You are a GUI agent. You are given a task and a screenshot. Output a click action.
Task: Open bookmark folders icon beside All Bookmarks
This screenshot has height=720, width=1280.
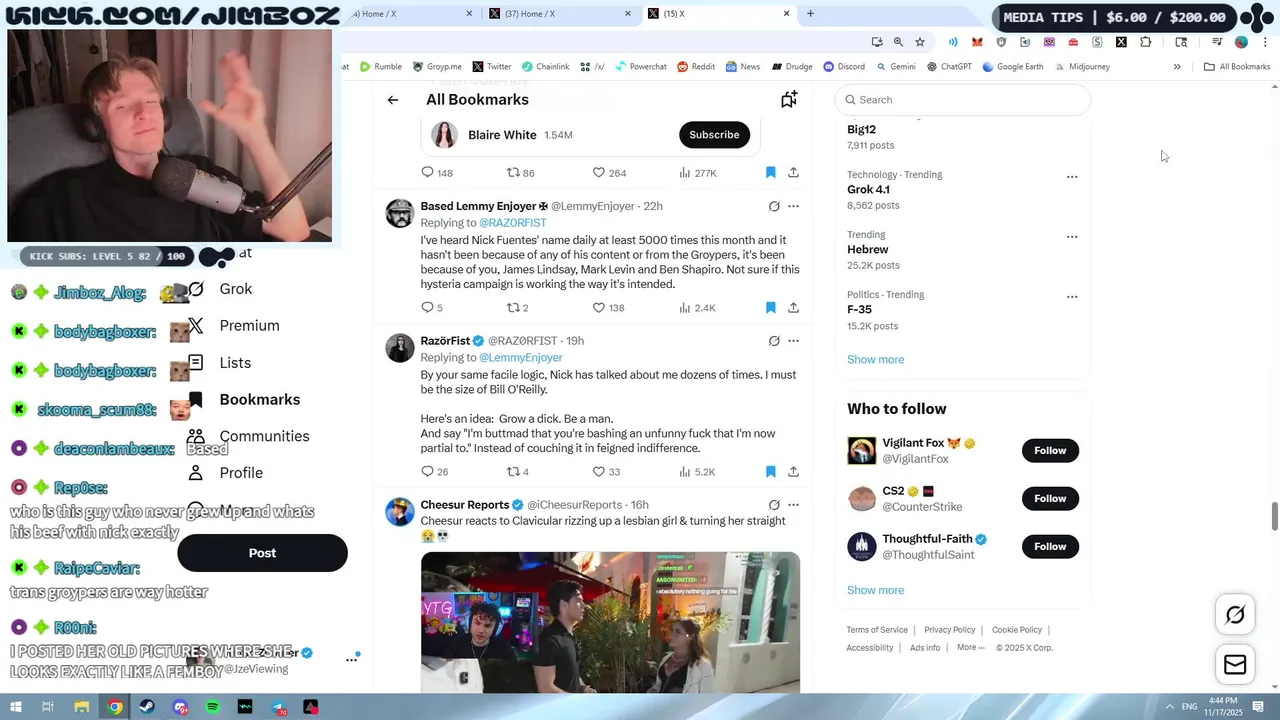789,99
